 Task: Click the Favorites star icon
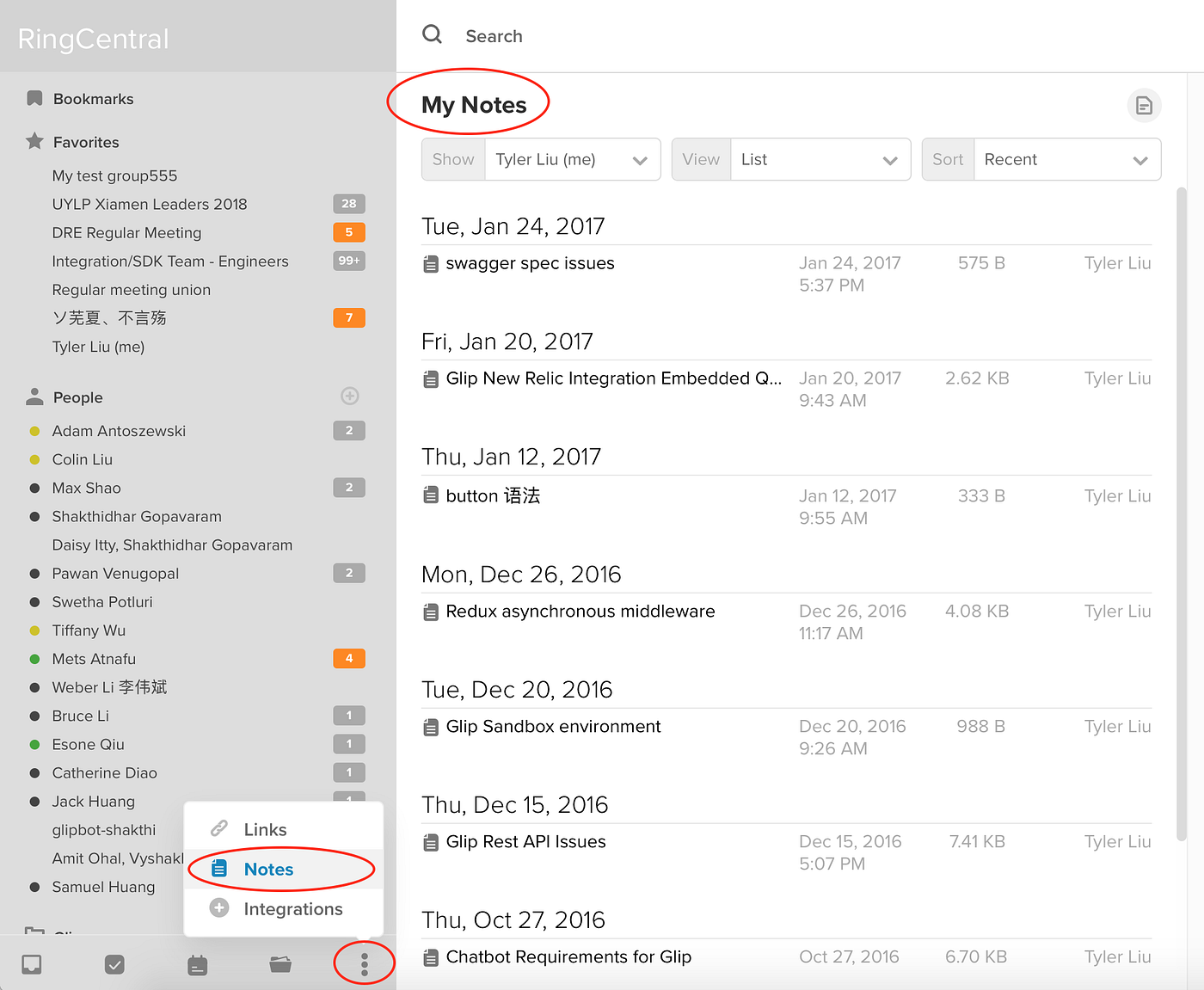click(34, 141)
